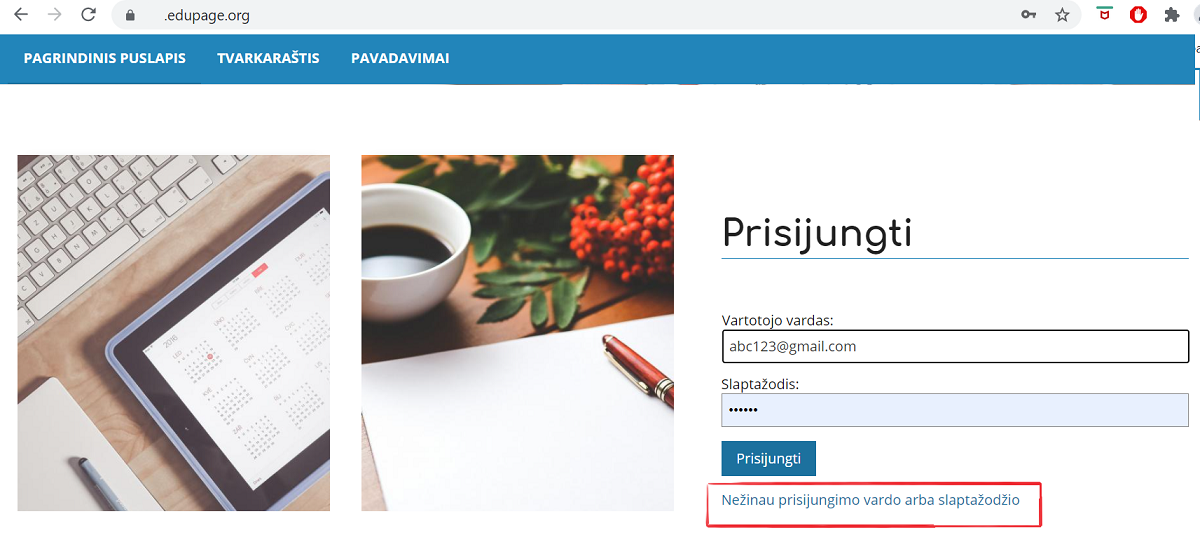The height and width of the screenshot is (535, 1200).
Task: Focus the Slaptažodis password field
Action: coord(955,410)
